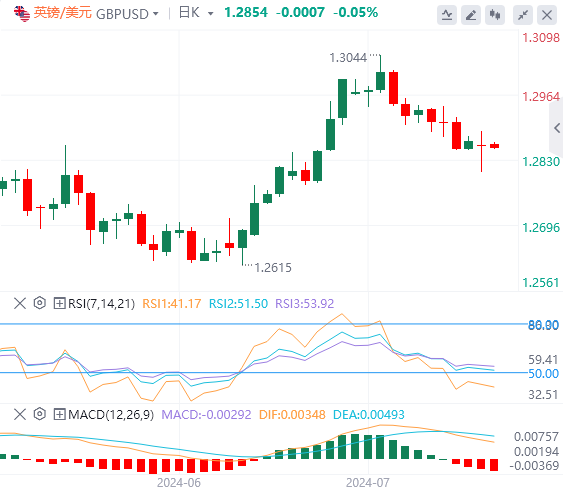The height and width of the screenshot is (495, 563).
Task: Open RSI indicator settings hexagon
Action: [39, 303]
